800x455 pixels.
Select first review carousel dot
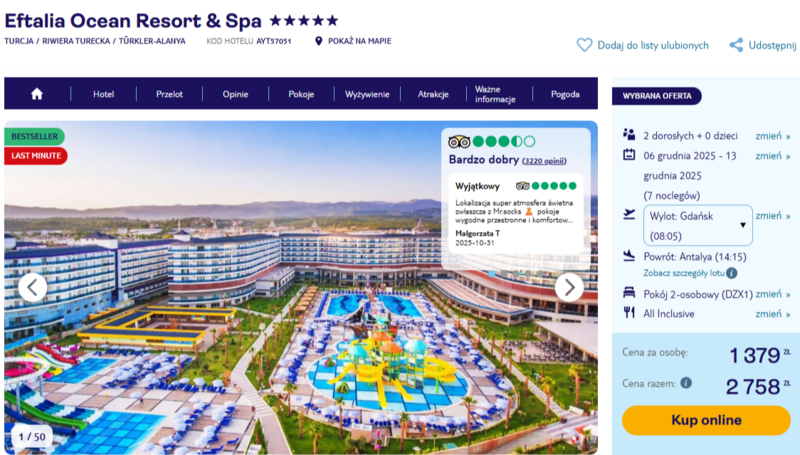[x=492, y=274]
